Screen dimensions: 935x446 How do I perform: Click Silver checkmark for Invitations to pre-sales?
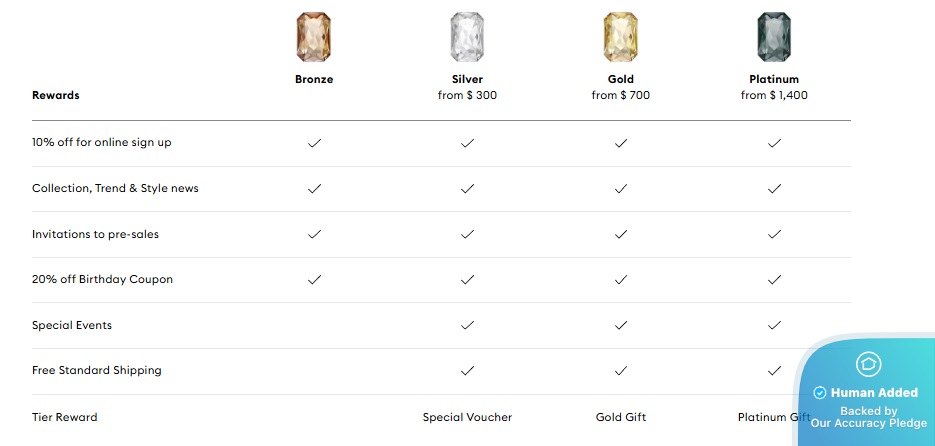click(x=468, y=234)
